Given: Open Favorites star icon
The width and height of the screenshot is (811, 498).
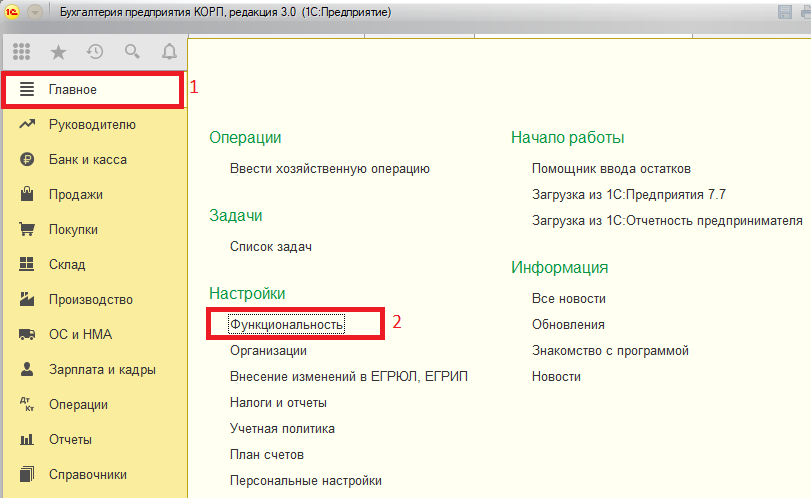Looking at the screenshot, I should [x=58, y=52].
